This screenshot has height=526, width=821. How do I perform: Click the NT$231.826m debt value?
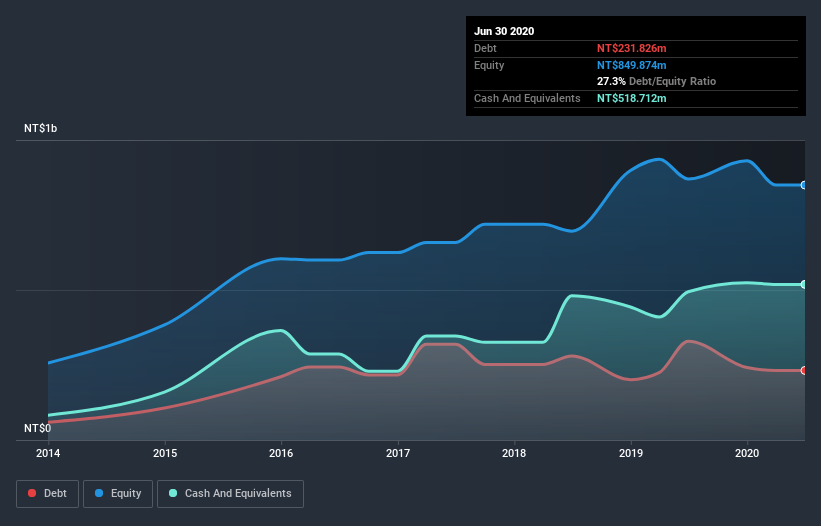point(631,48)
